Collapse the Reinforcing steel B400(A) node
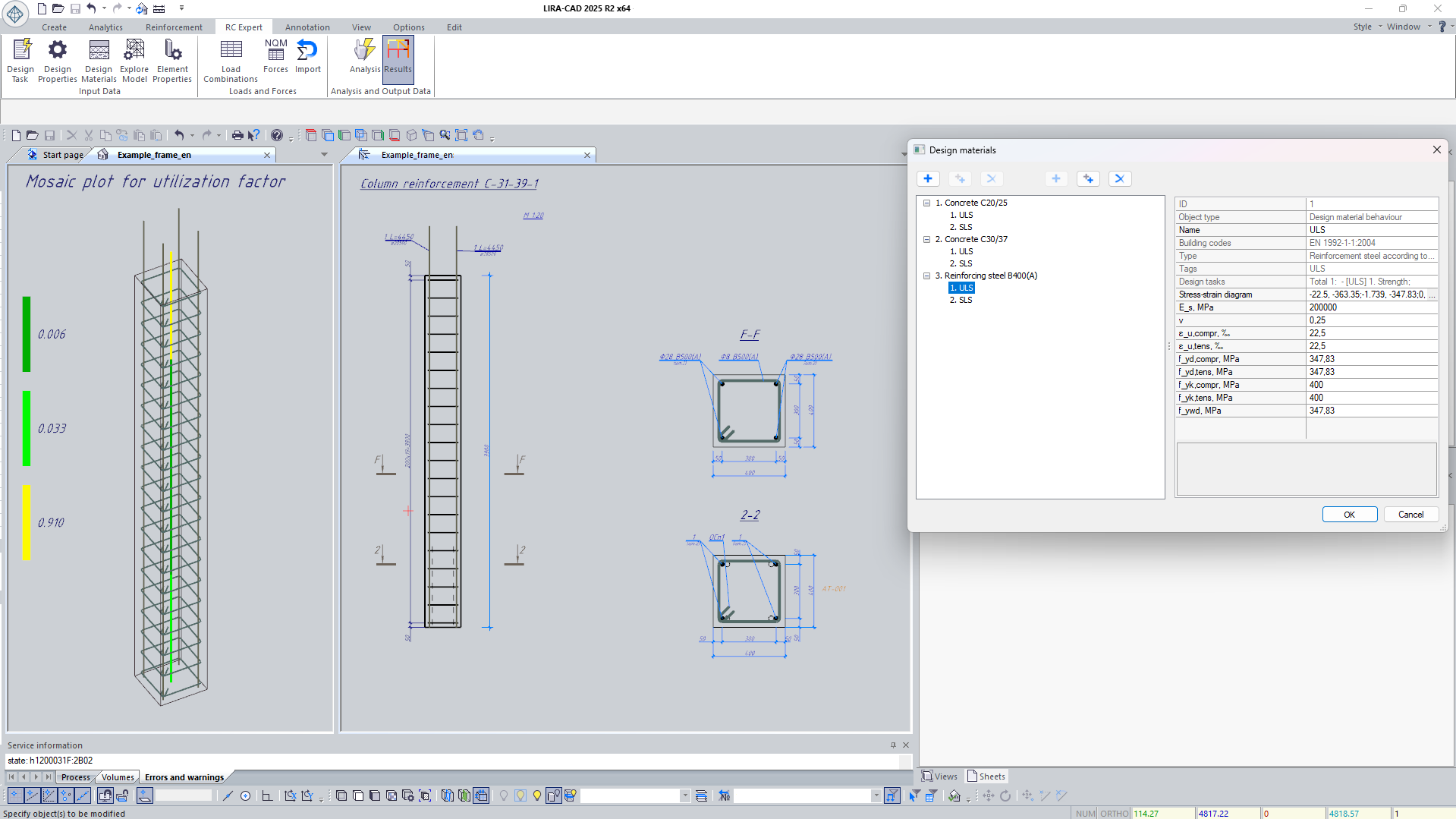The image size is (1456, 819). (926, 276)
